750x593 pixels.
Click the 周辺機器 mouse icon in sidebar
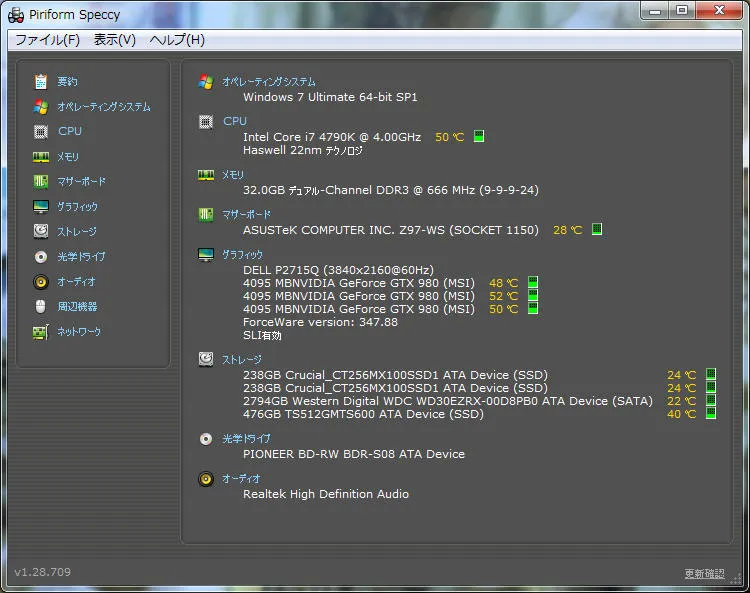click(41, 307)
